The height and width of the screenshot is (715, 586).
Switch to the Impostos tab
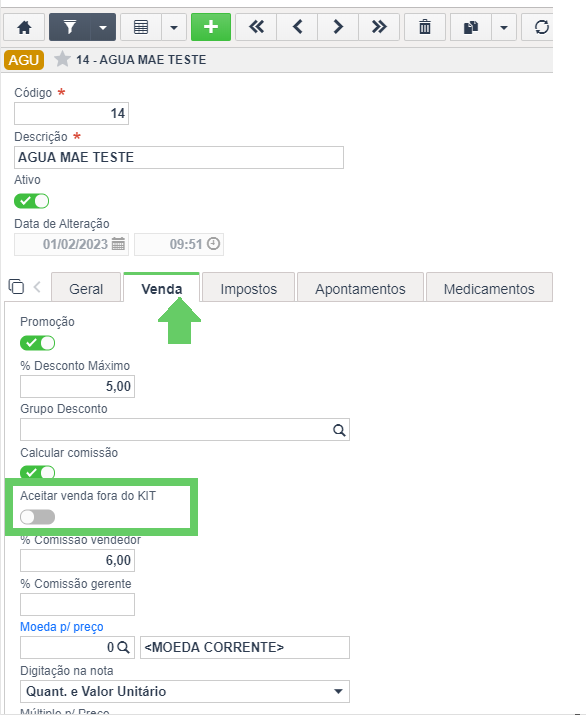(x=249, y=289)
